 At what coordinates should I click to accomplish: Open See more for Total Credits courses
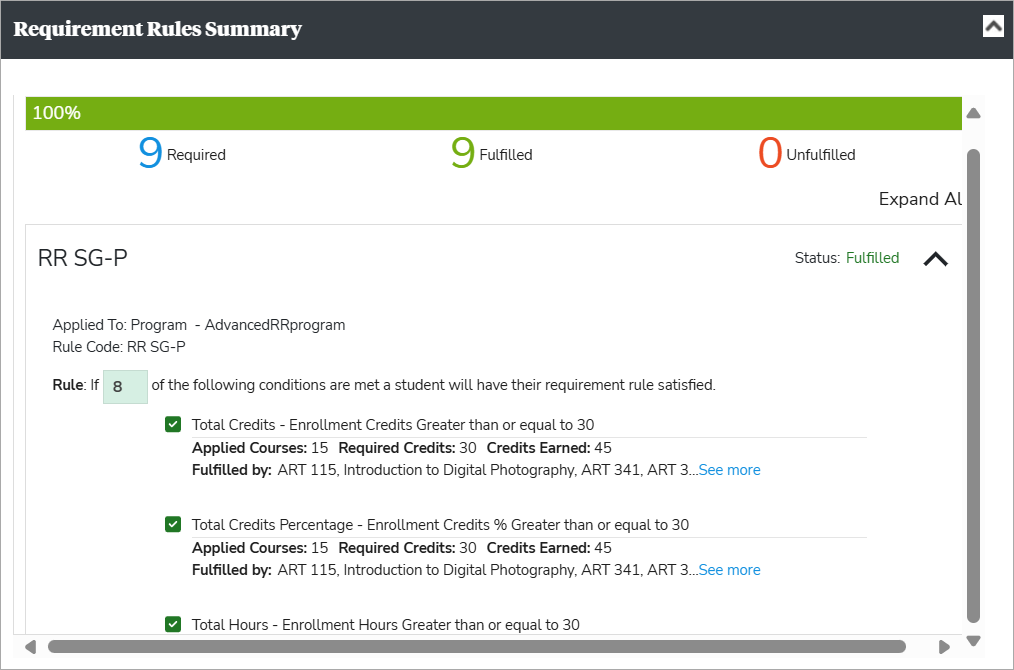point(729,469)
